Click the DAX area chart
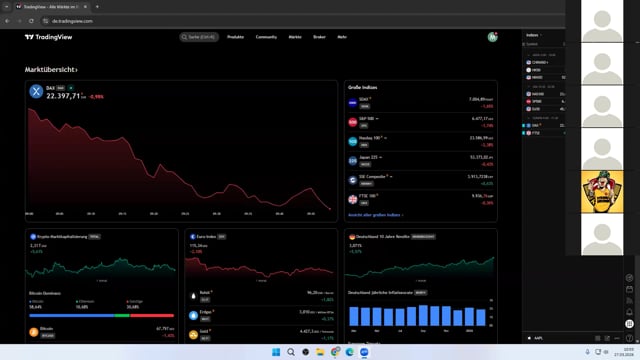This screenshot has width=640, height=360. (x=180, y=159)
